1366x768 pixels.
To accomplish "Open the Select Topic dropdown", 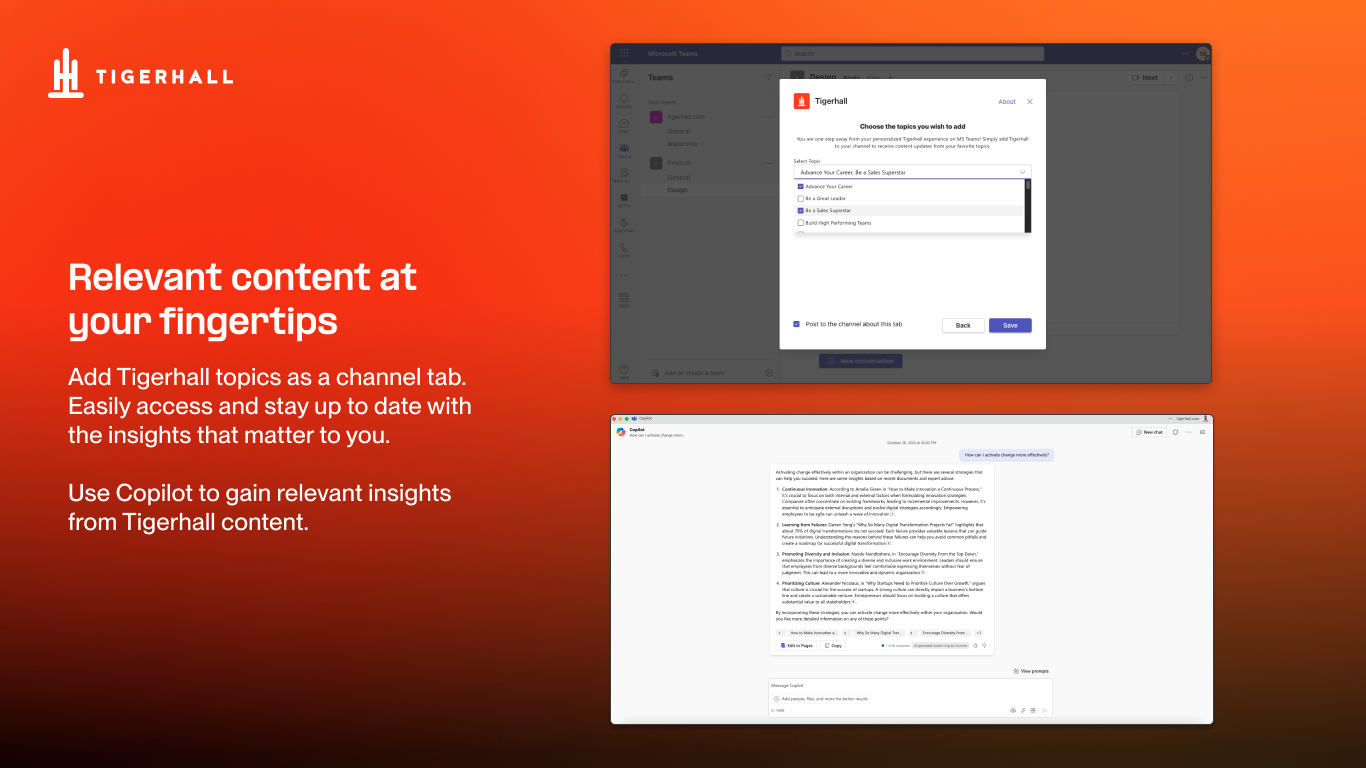I will [912, 172].
